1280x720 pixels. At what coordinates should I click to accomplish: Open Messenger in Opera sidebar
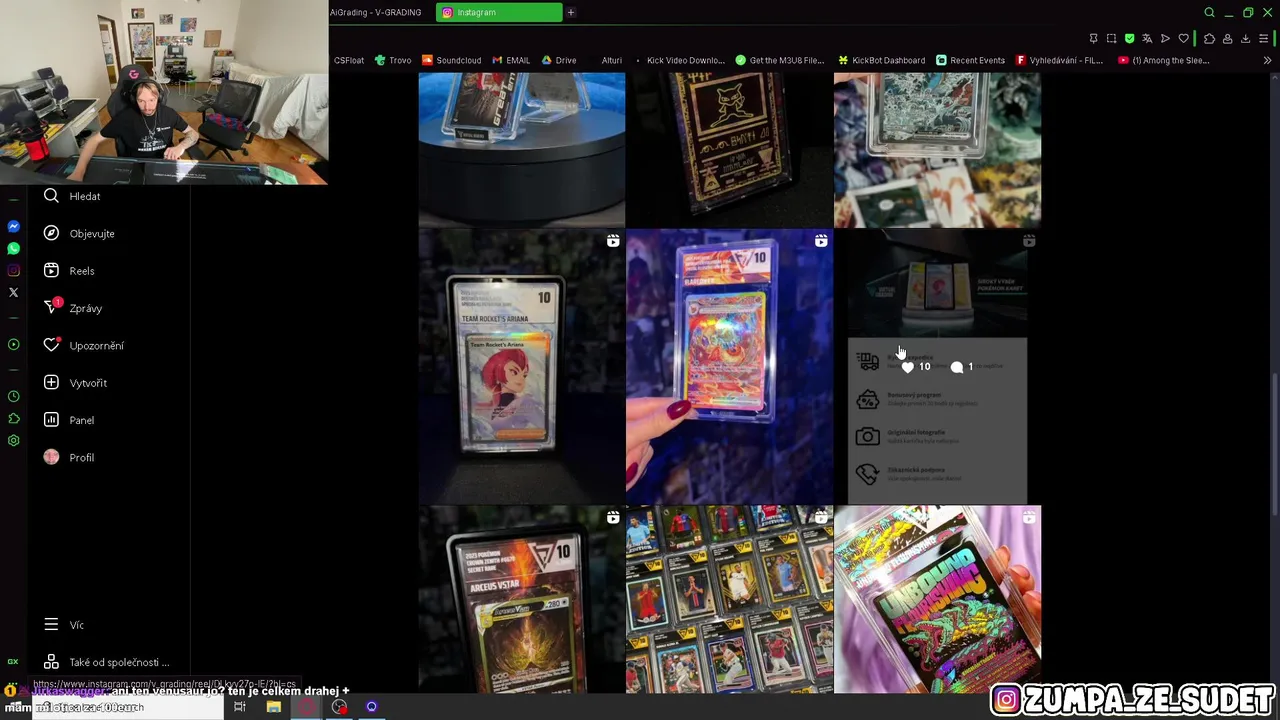click(x=13, y=227)
